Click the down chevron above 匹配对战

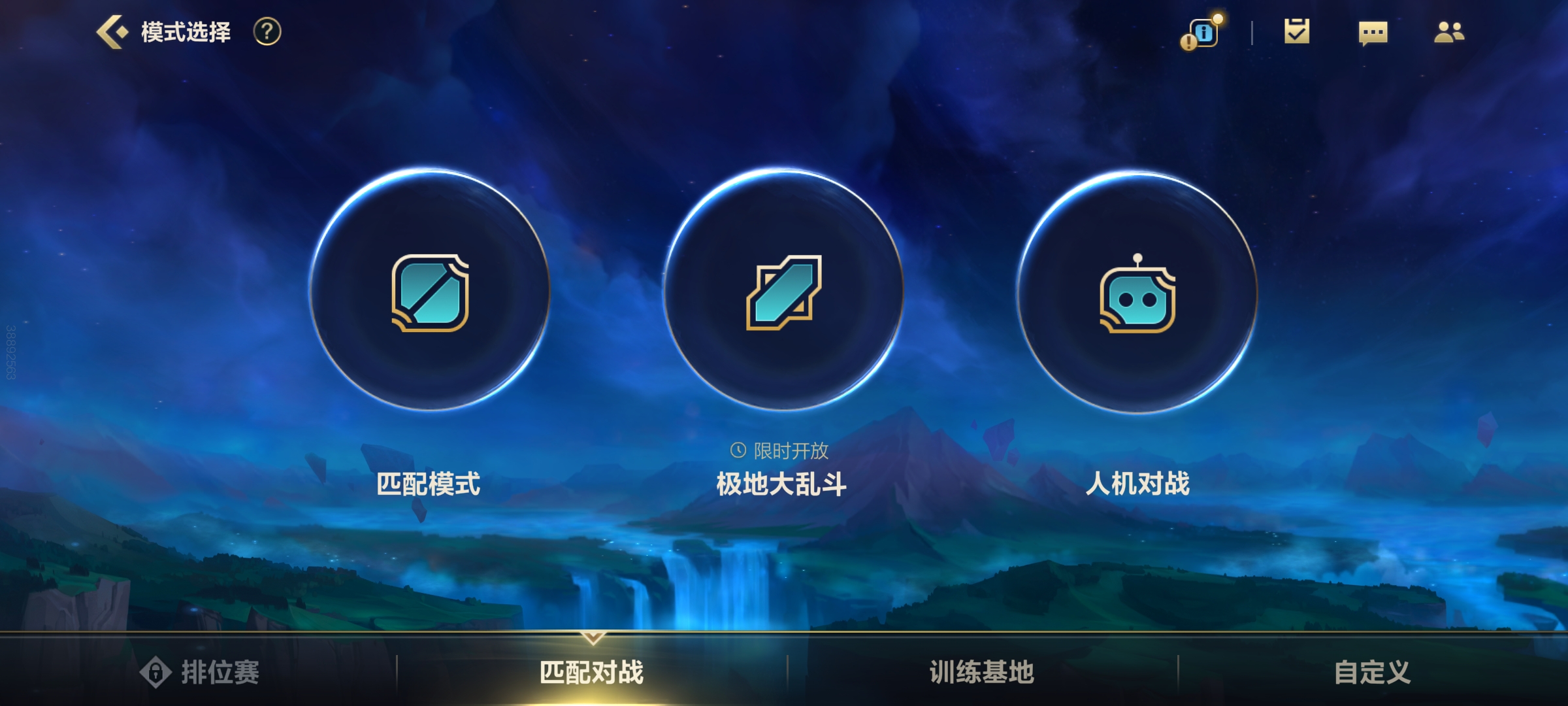pos(593,637)
